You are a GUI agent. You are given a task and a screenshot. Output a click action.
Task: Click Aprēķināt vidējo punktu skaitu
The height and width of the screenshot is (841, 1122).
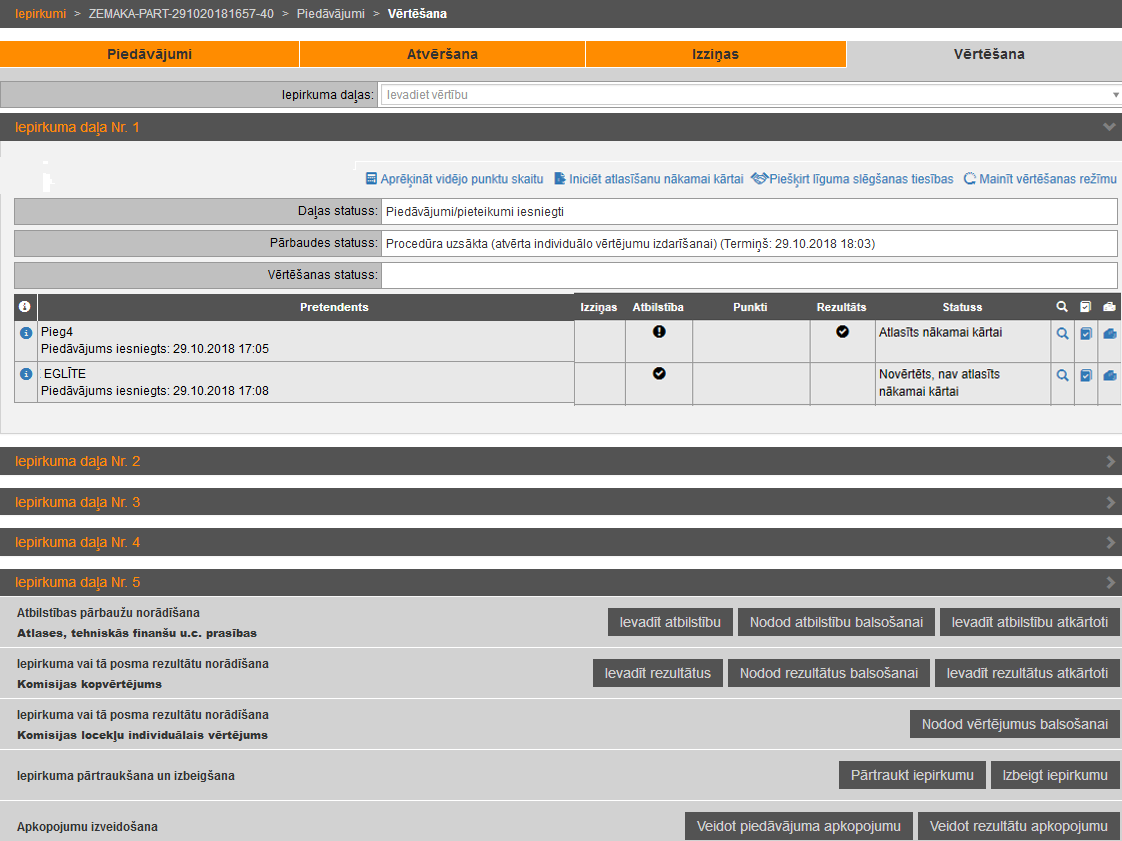coord(454,179)
